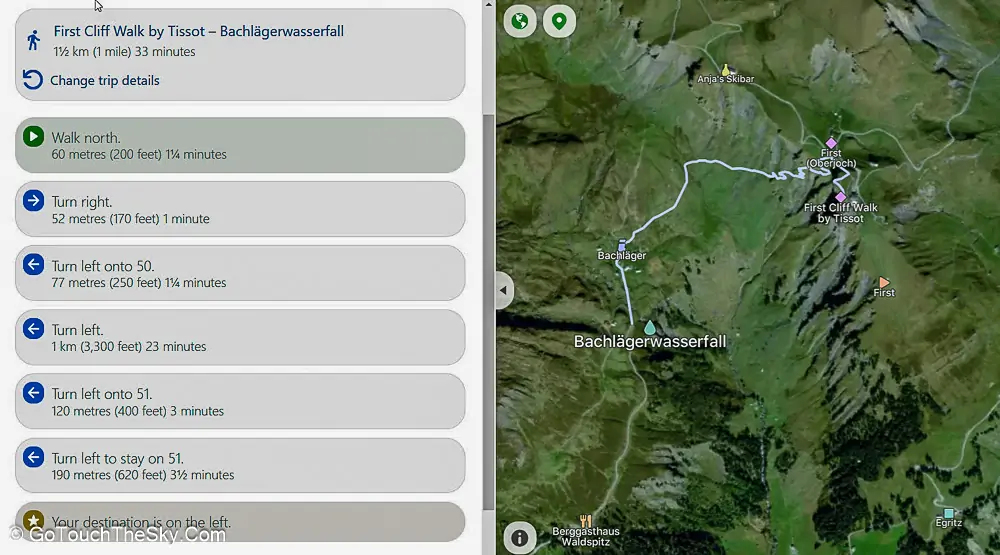Click the "120 metres (400 feet) 3 minutes" text
The height and width of the screenshot is (555, 1000).
tap(138, 411)
